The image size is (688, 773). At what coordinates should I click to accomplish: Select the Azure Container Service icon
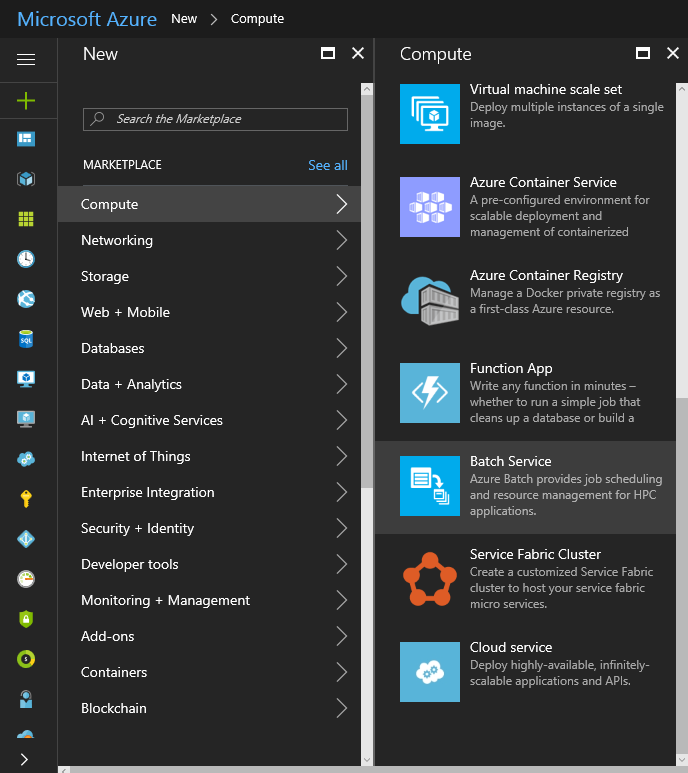(430, 207)
